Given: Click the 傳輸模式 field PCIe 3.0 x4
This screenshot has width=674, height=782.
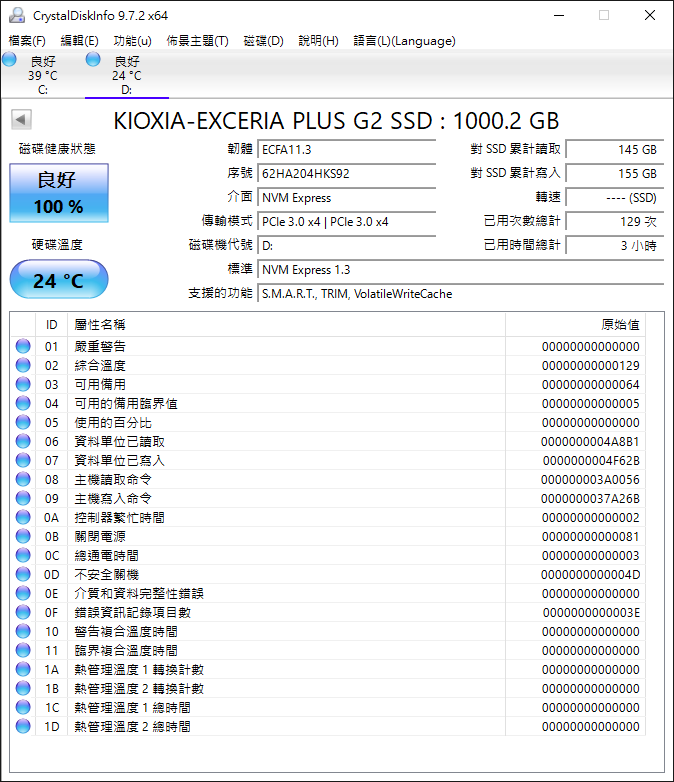Looking at the screenshot, I should (347, 221).
